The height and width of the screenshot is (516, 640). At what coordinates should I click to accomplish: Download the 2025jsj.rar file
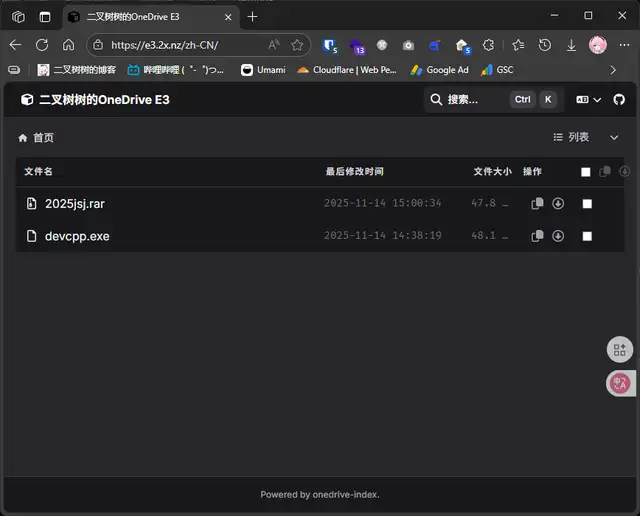(558, 204)
